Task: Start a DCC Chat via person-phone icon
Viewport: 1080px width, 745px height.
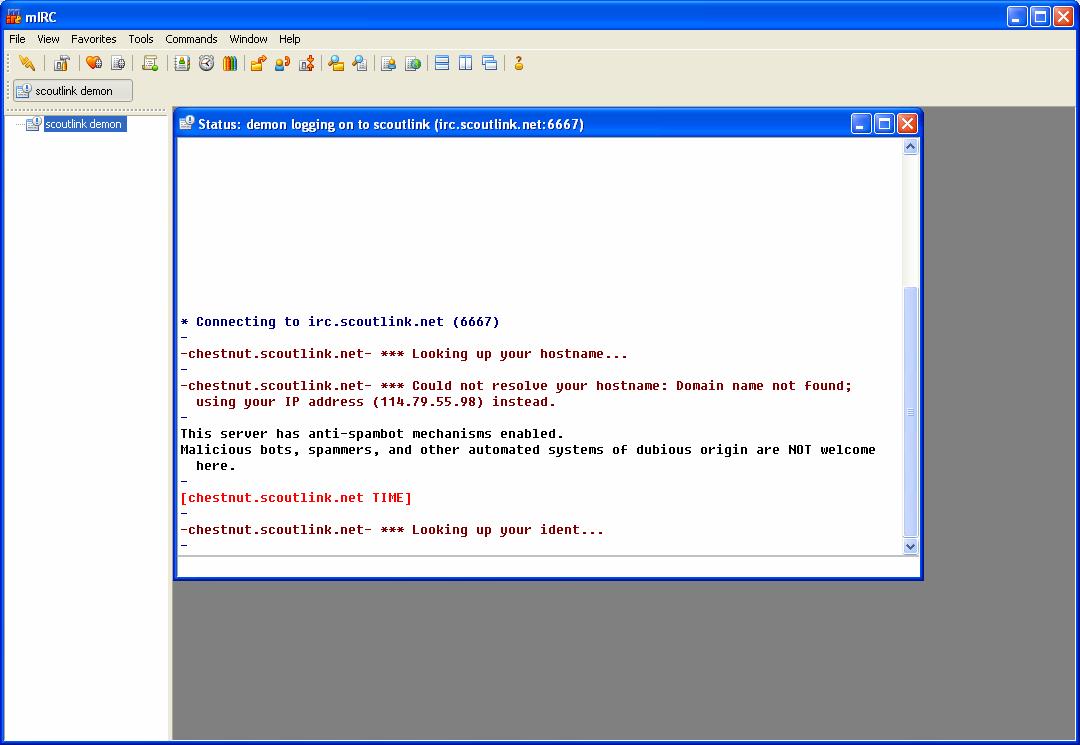Action: tap(282, 63)
